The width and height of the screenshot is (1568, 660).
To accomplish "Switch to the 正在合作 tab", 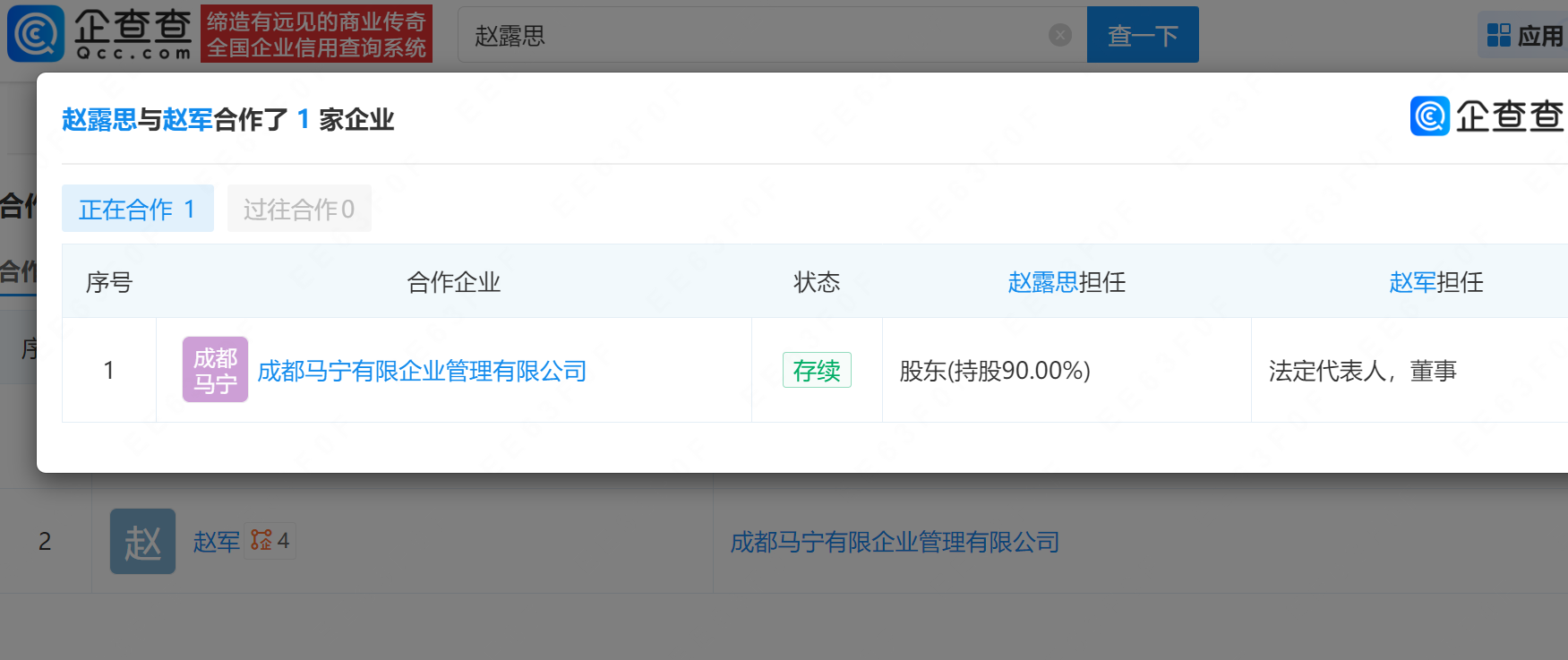I will point(137,209).
